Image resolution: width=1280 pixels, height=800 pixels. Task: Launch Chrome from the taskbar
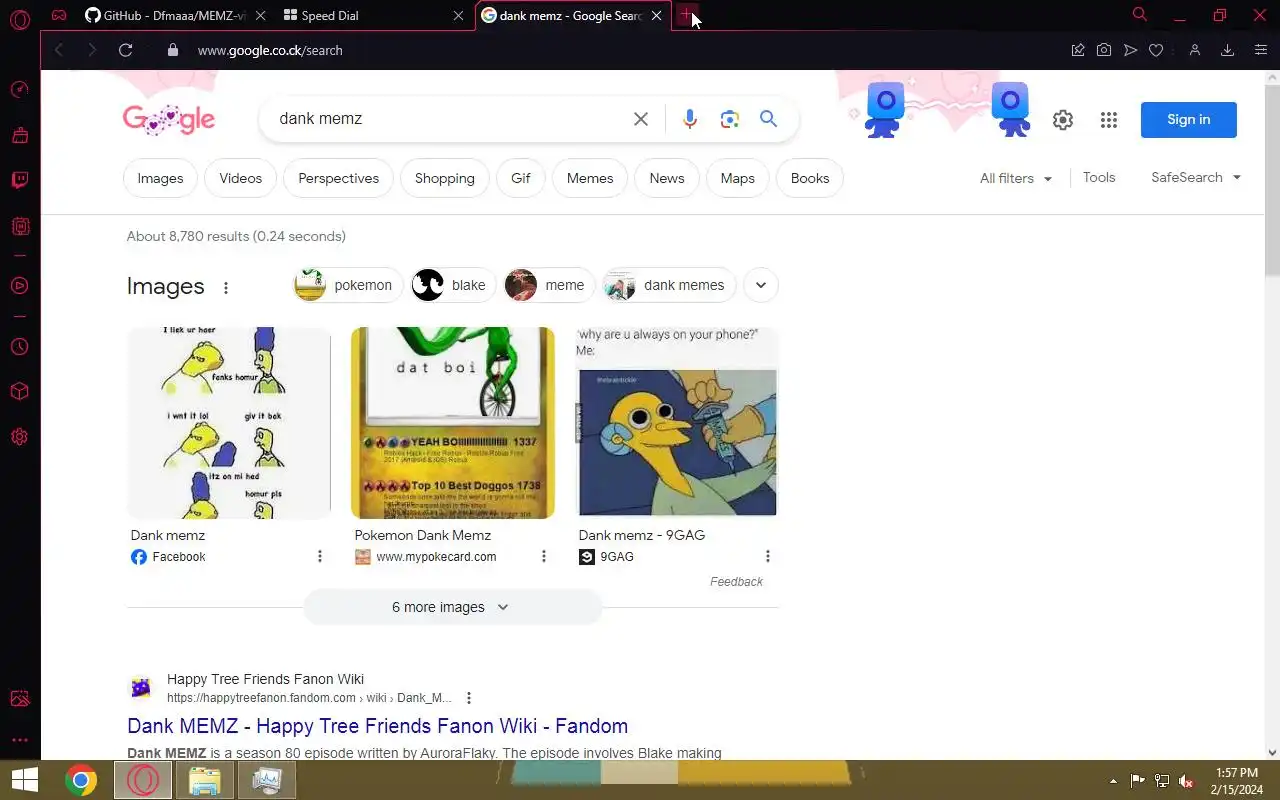pos(81,780)
